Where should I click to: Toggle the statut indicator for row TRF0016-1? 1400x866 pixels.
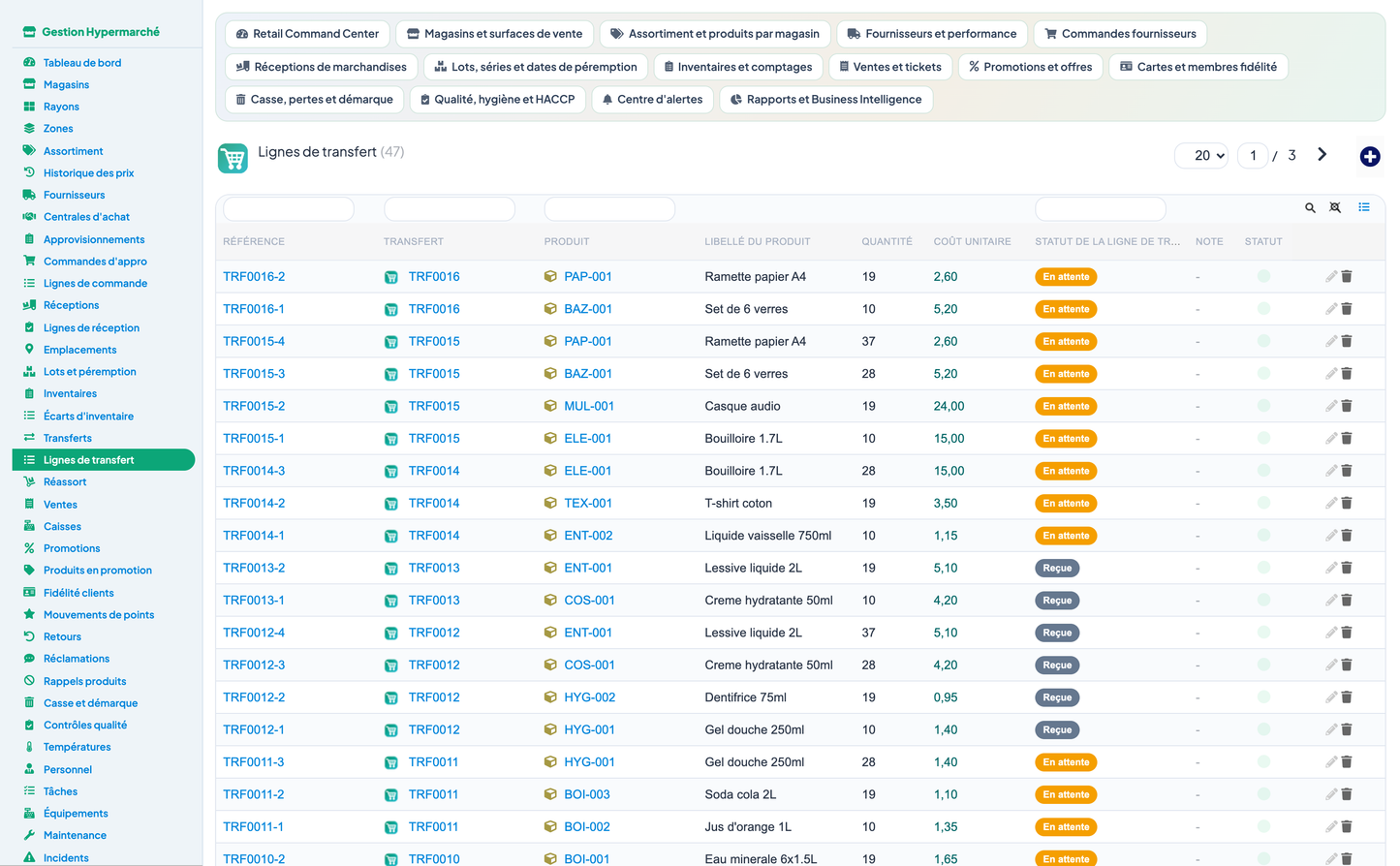[1263, 309]
